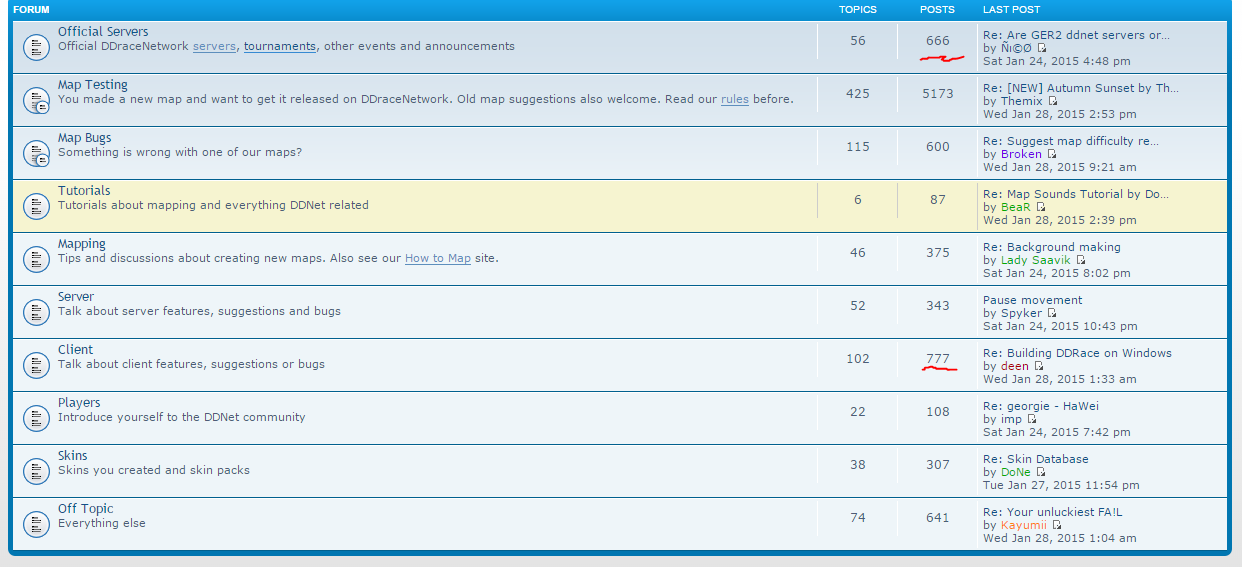
Task: Open the Skins forum
Action: pyautogui.click(x=72, y=456)
